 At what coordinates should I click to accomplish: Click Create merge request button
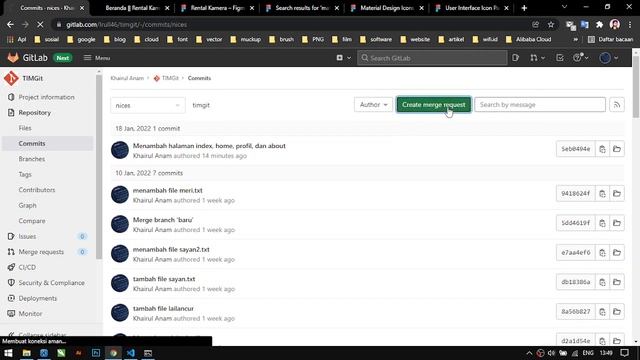433,105
